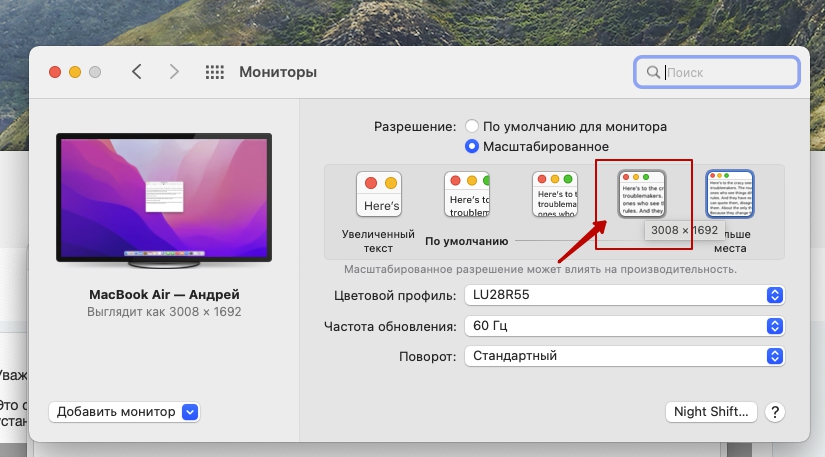Viewport: 825px width, 457px height.
Task: Expand the 'Поворот' dropdown
Action: click(x=622, y=356)
